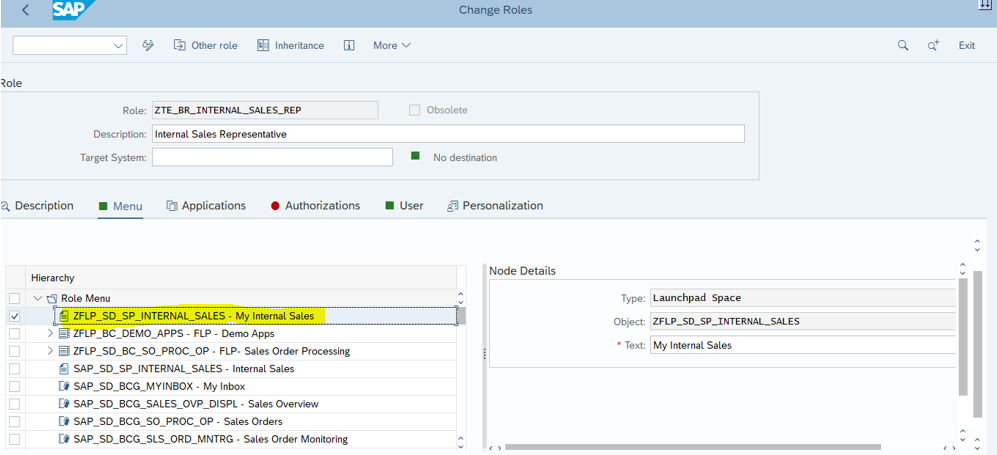Screen dimensions: 997x455
Task: Switch to the User tab
Action: tap(404, 205)
